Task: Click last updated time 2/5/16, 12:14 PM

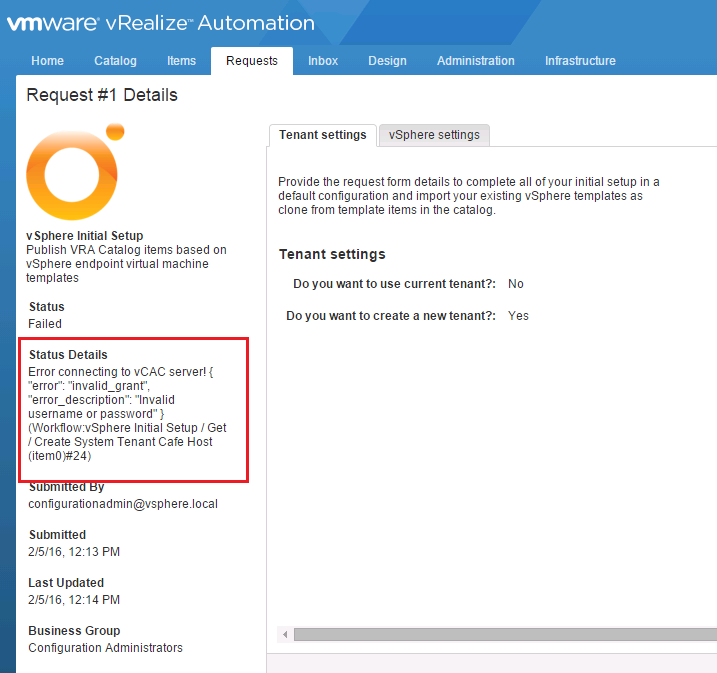Action: [74, 600]
